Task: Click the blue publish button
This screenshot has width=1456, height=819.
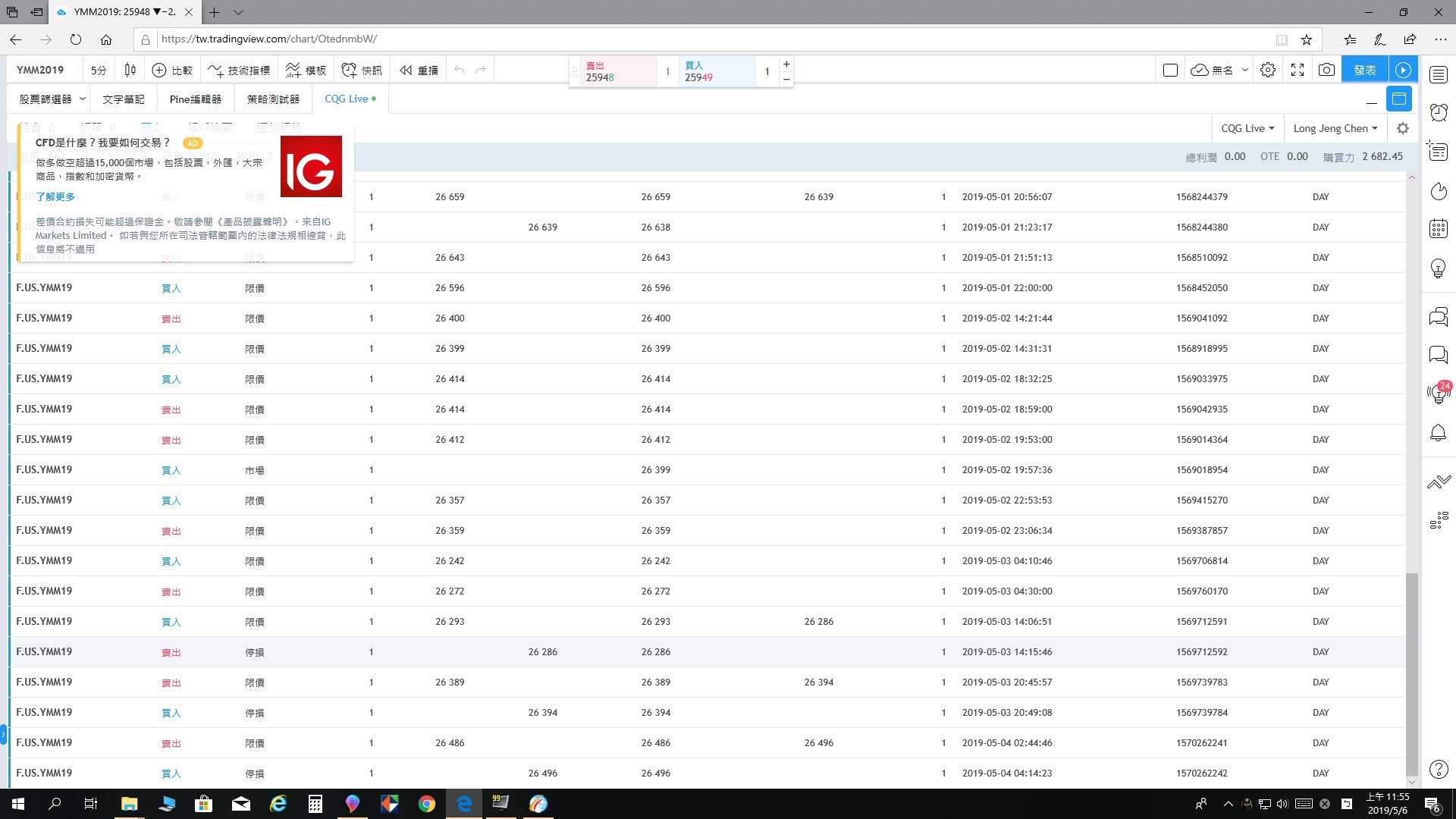Action: tap(1364, 70)
